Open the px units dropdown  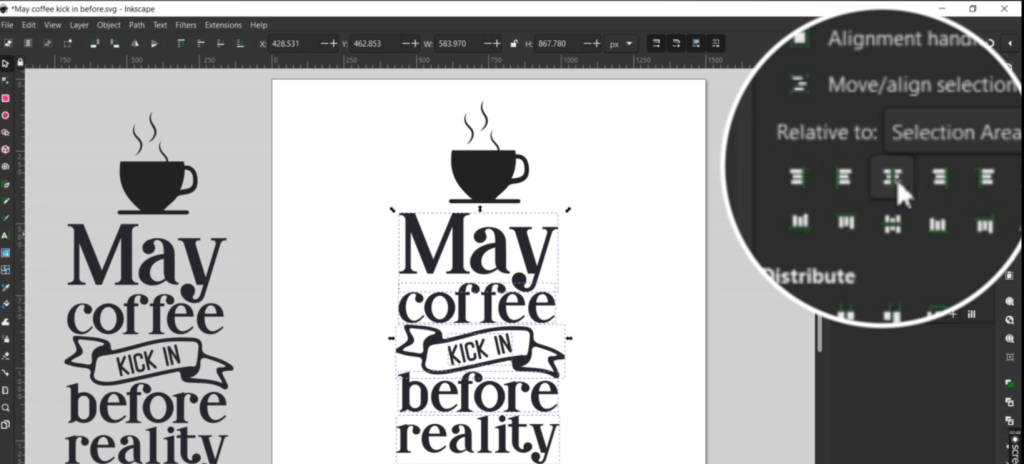tap(623, 44)
